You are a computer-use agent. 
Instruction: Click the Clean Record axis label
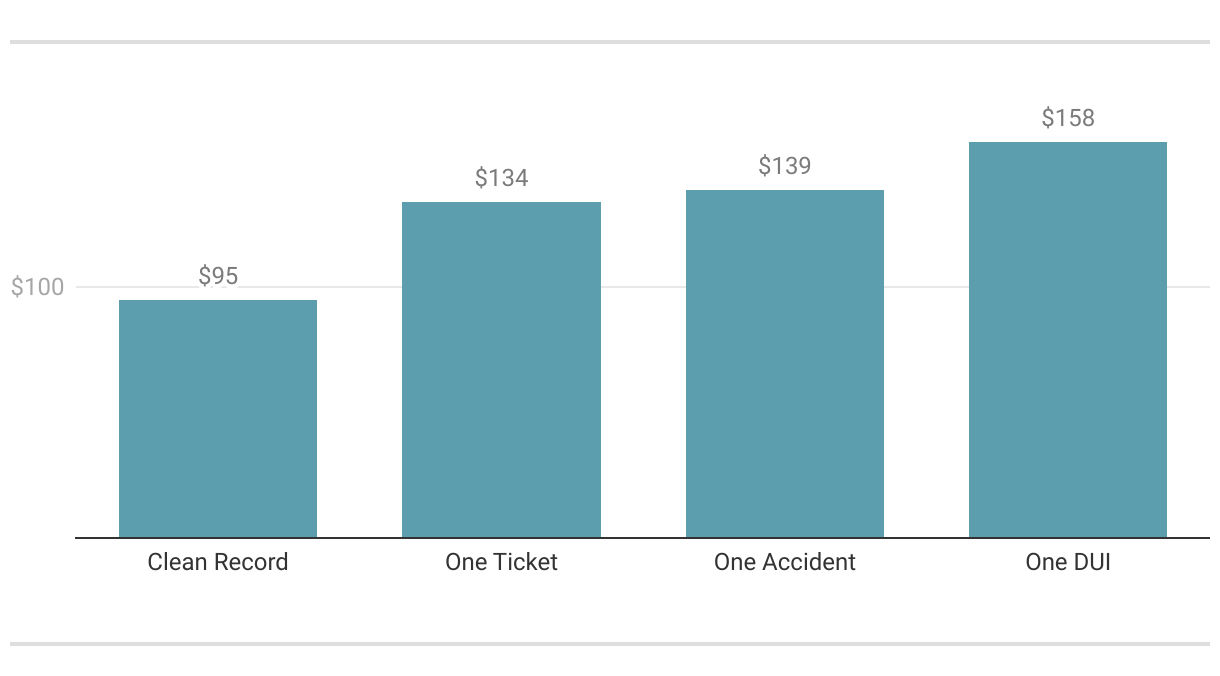(x=218, y=562)
